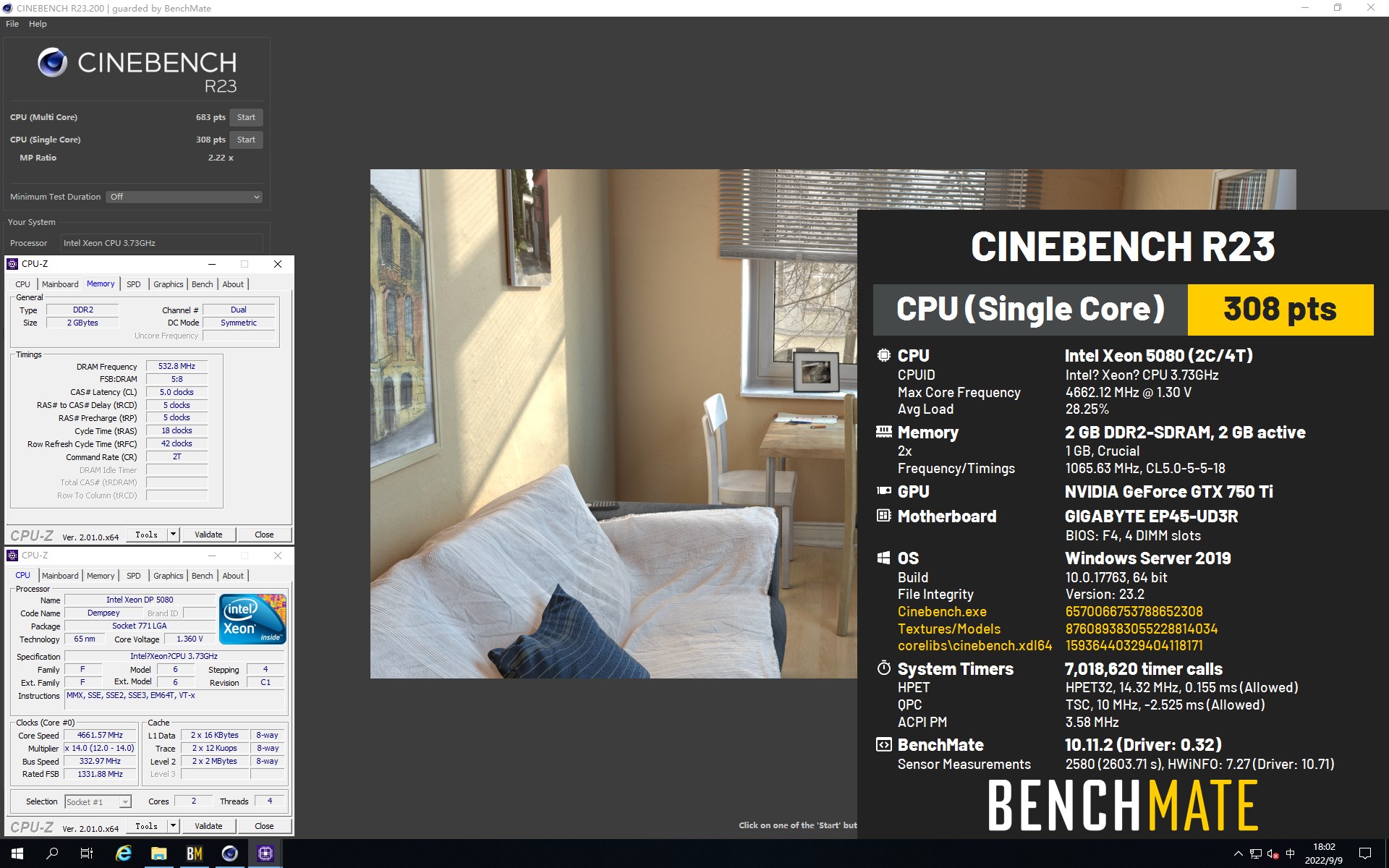Switch to SPD tab in Memory CPU-Z
Screen dimensions: 1389x868
click(134, 284)
